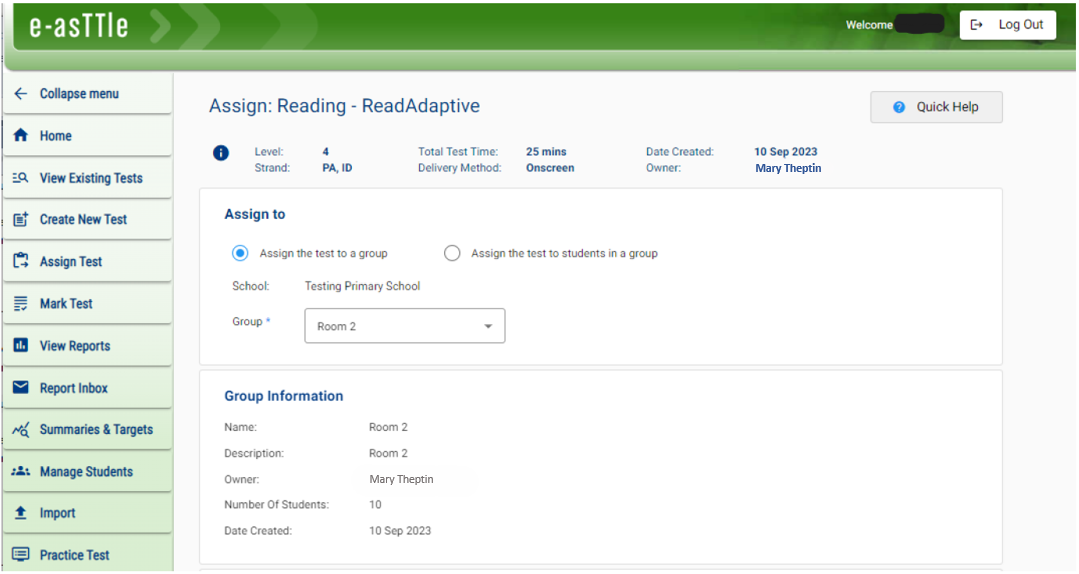This screenshot has width=1079, height=574.
Task: Click the Group dropdown arrow
Action: (488, 326)
